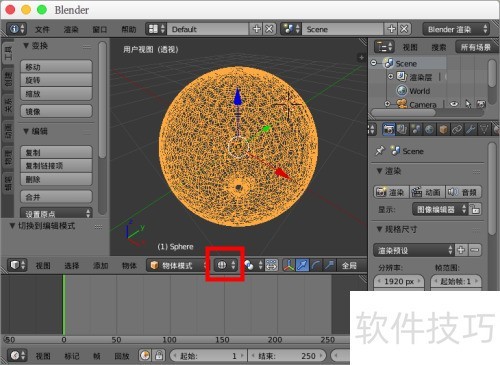
Task: Click the 删除 button
Action: [x=56, y=179]
